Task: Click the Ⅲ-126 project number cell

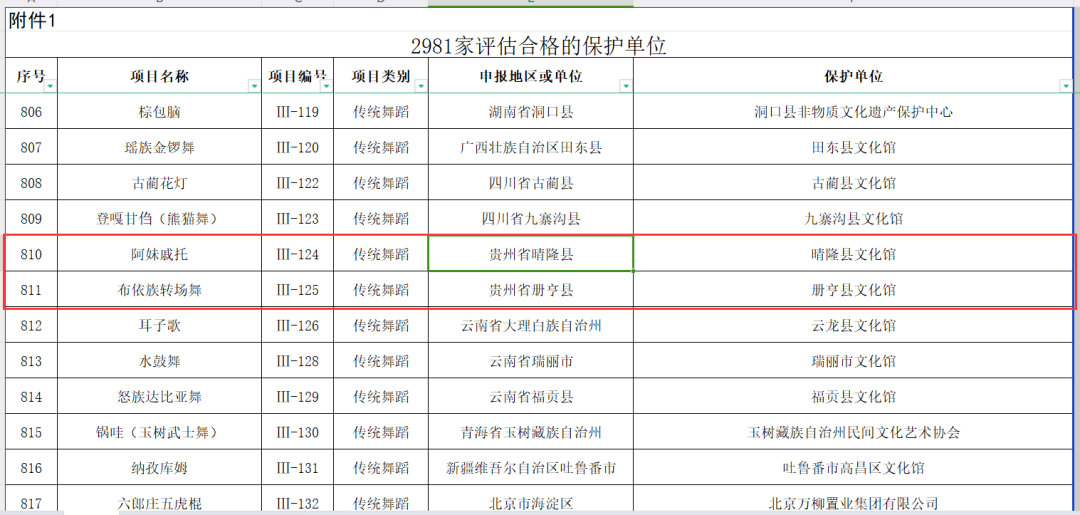Action: [297, 326]
